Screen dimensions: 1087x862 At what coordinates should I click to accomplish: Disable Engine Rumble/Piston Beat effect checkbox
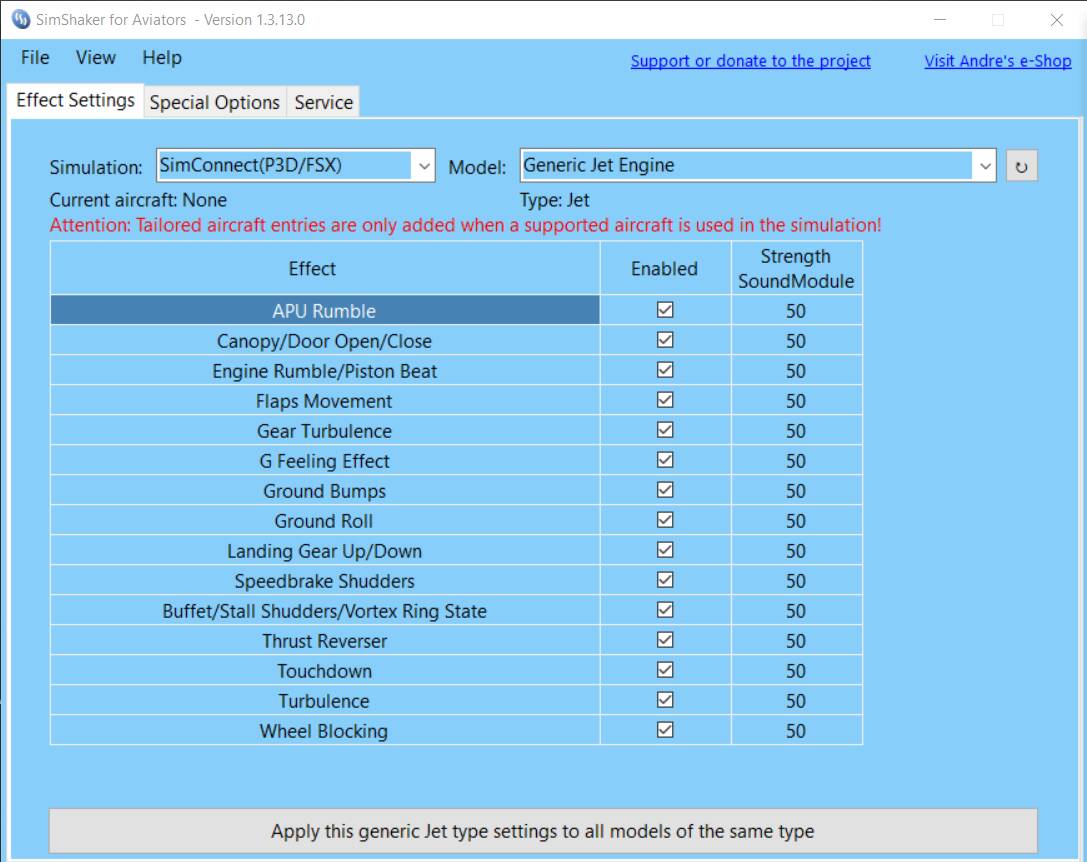[665, 370]
